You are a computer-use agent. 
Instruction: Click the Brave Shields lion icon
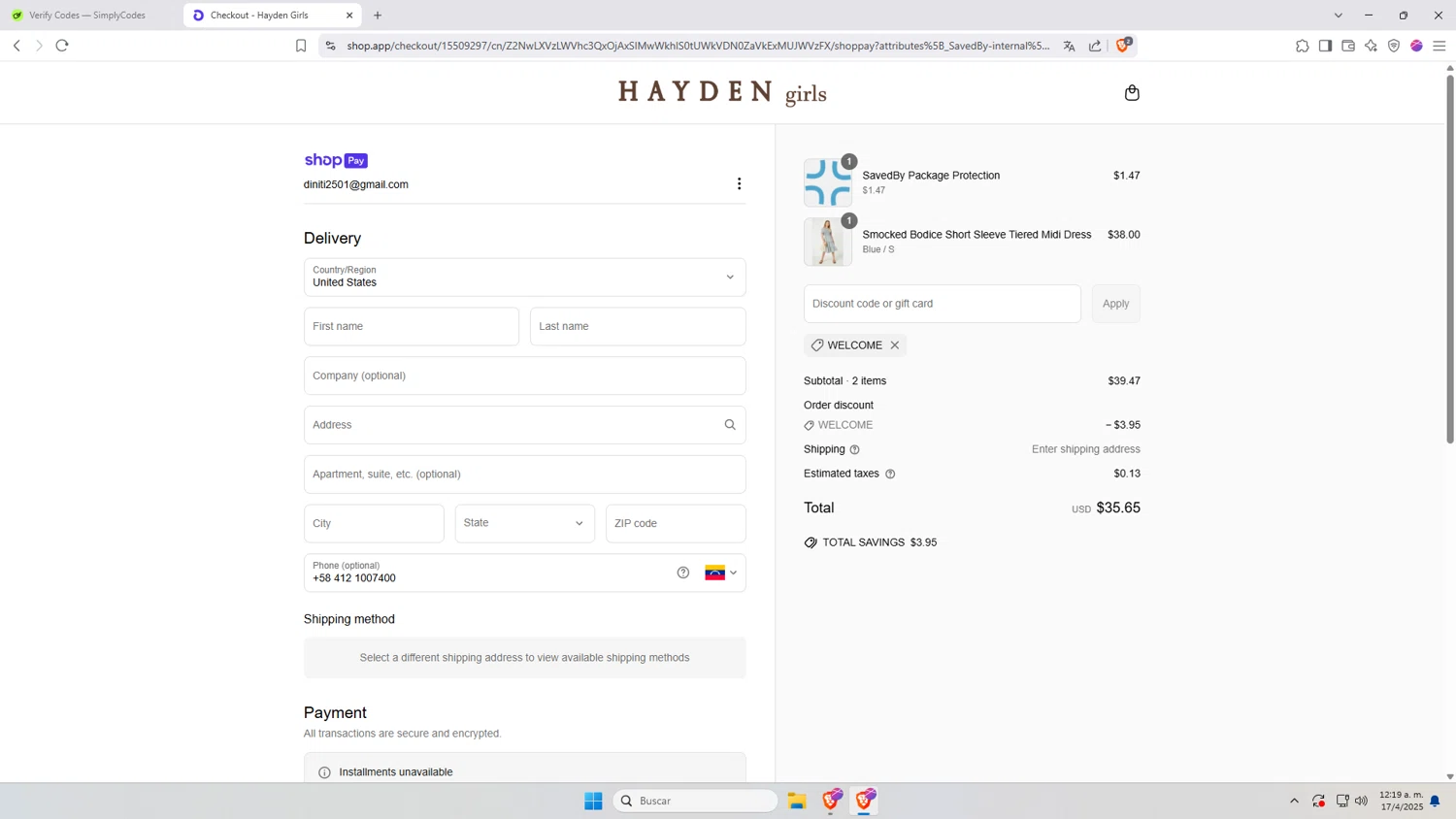(1123, 46)
